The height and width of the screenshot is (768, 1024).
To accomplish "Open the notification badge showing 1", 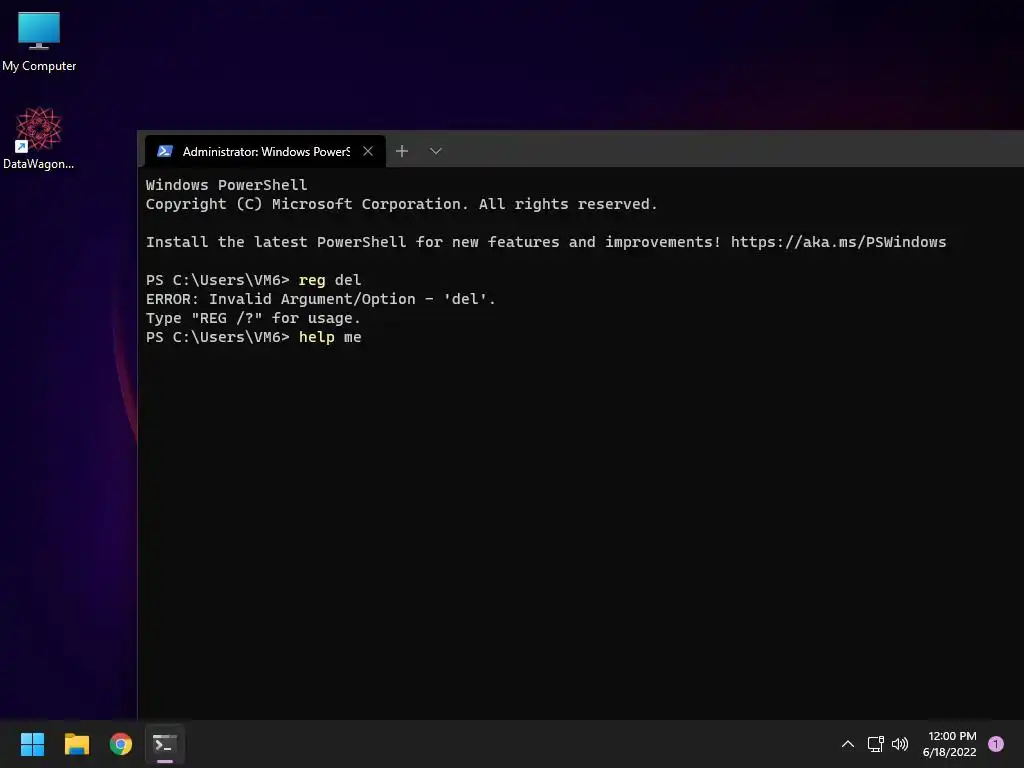I will (x=996, y=744).
